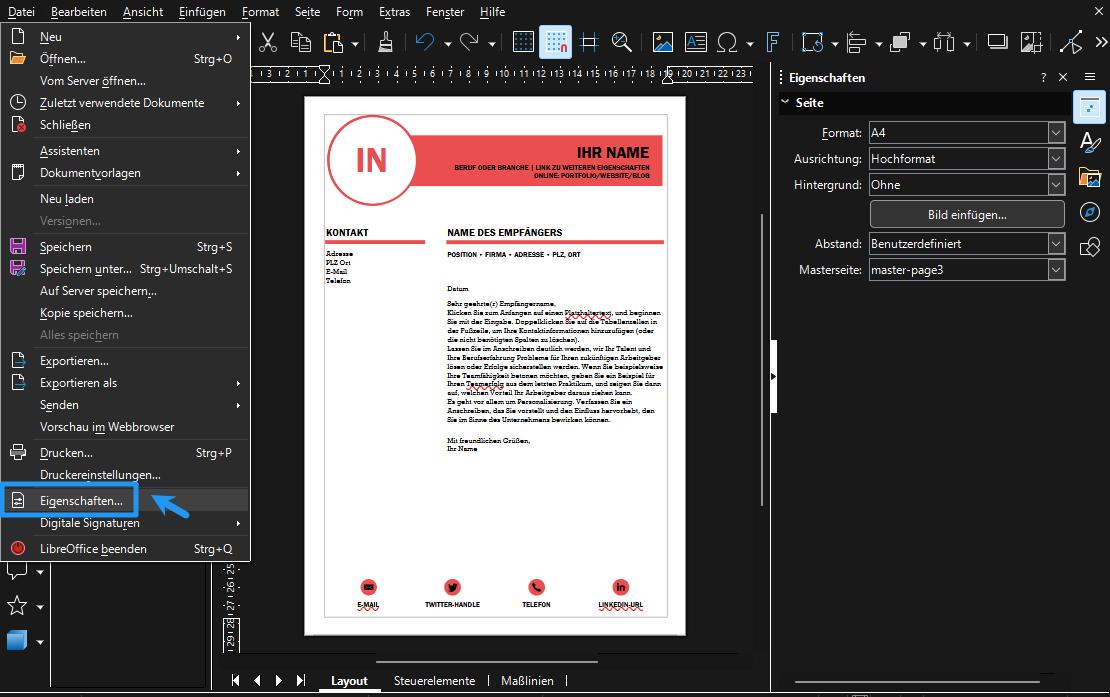Click the Undo arrow icon
This screenshot has height=697, width=1110.
tap(425, 42)
